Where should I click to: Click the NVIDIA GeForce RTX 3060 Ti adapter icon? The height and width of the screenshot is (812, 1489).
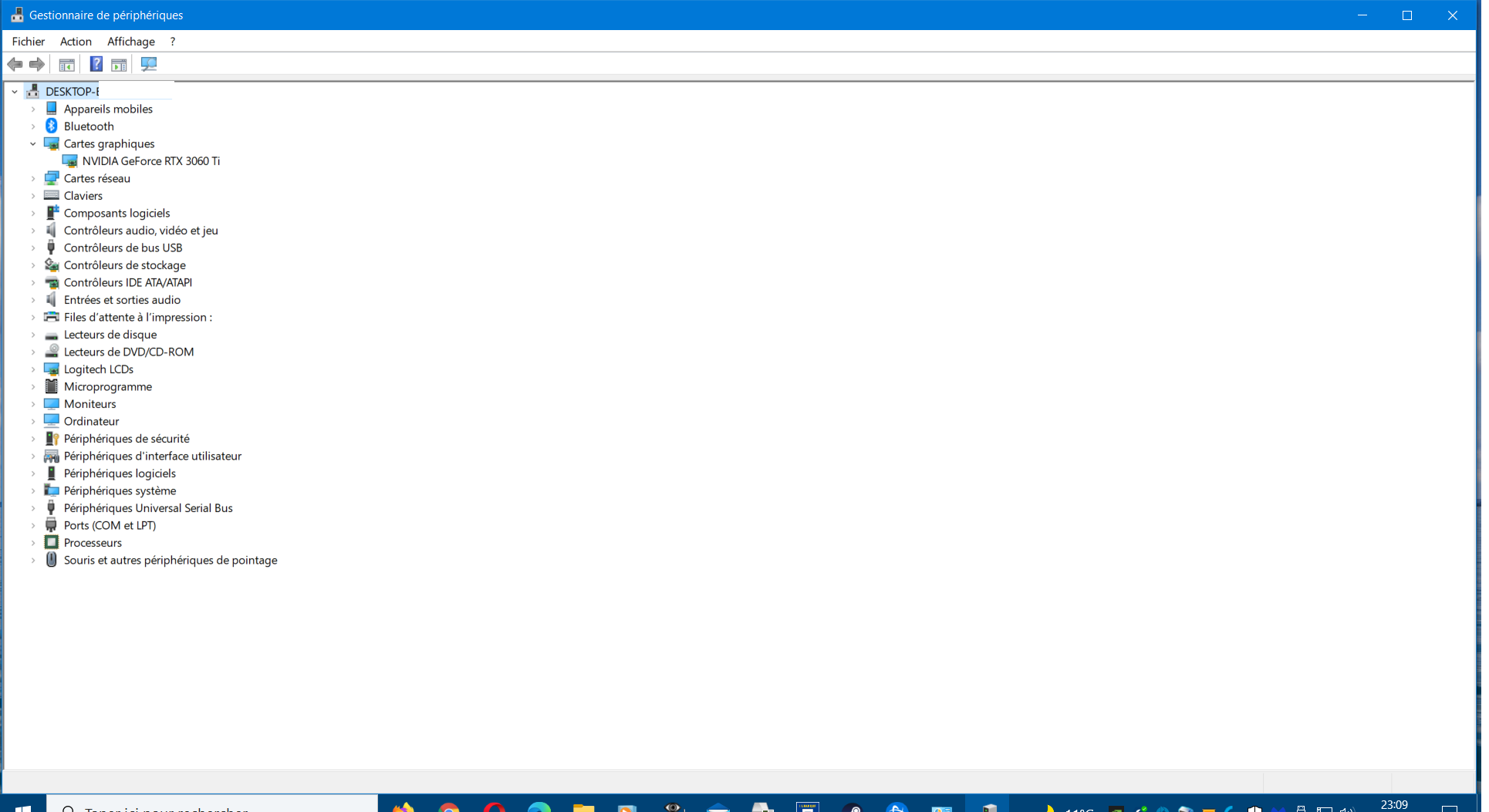[x=70, y=161]
